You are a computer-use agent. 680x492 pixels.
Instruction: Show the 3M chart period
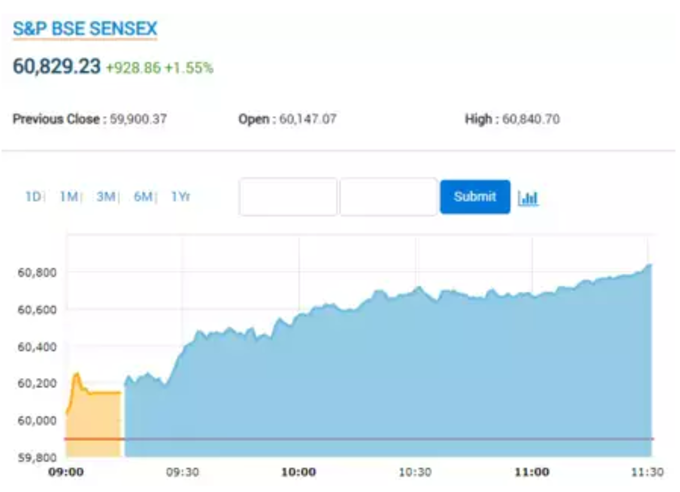point(106,197)
